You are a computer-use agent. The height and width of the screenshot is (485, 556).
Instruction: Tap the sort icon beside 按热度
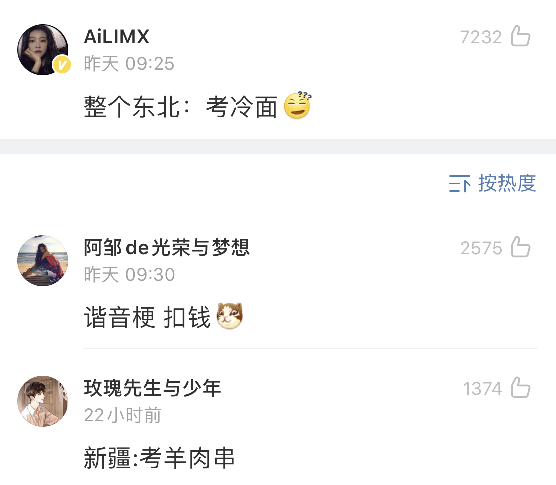(459, 183)
